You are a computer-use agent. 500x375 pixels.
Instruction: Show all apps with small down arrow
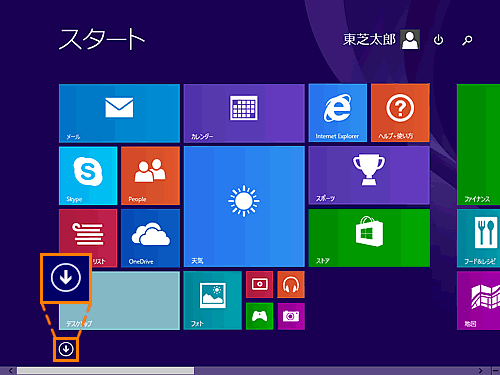click(66, 349)
